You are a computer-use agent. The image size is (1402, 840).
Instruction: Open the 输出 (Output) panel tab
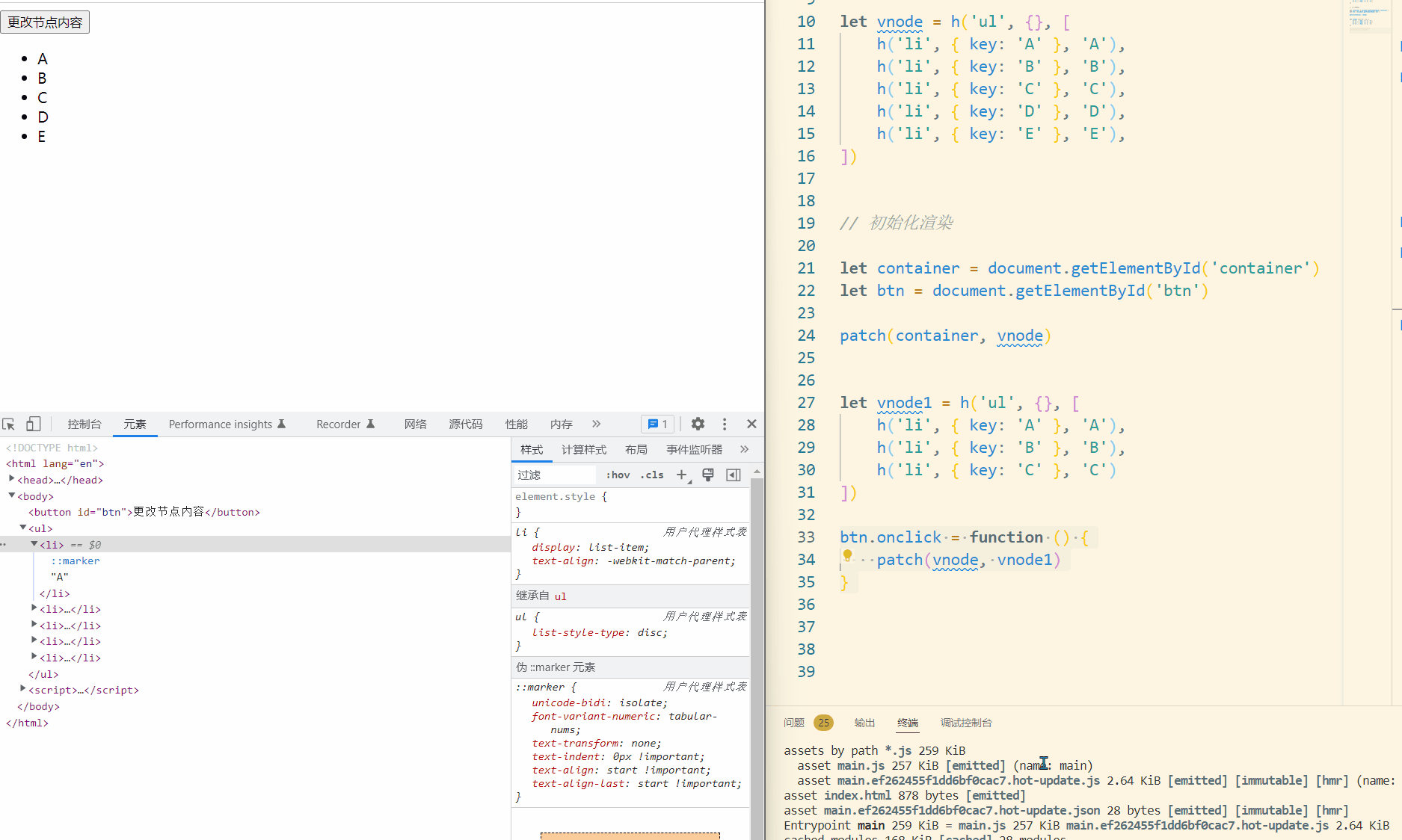click(864, 723)
